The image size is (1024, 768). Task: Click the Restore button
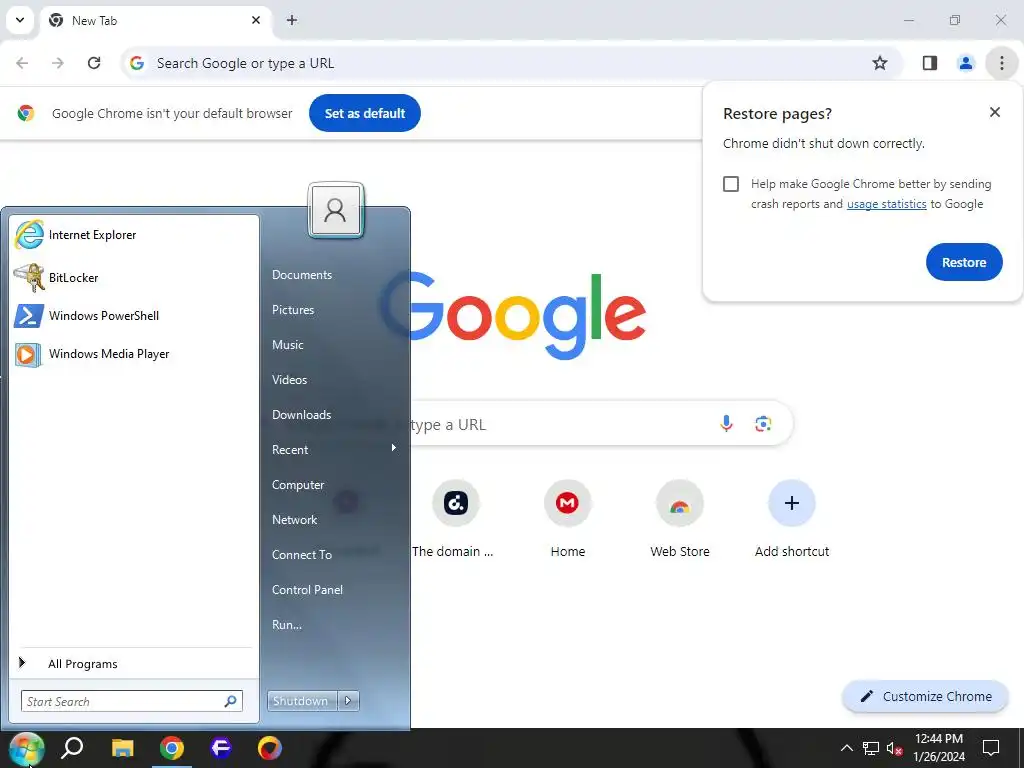click(964, 263)
